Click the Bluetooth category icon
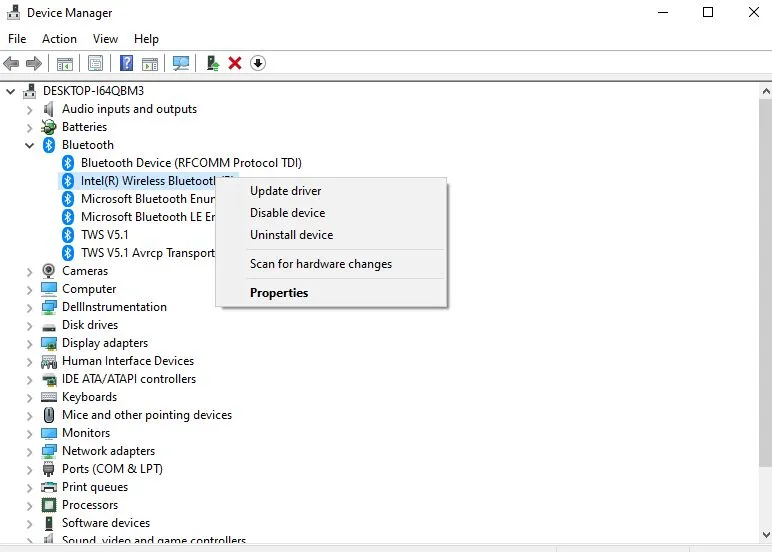This screenshot has height=552, width=772. [49, 145]
